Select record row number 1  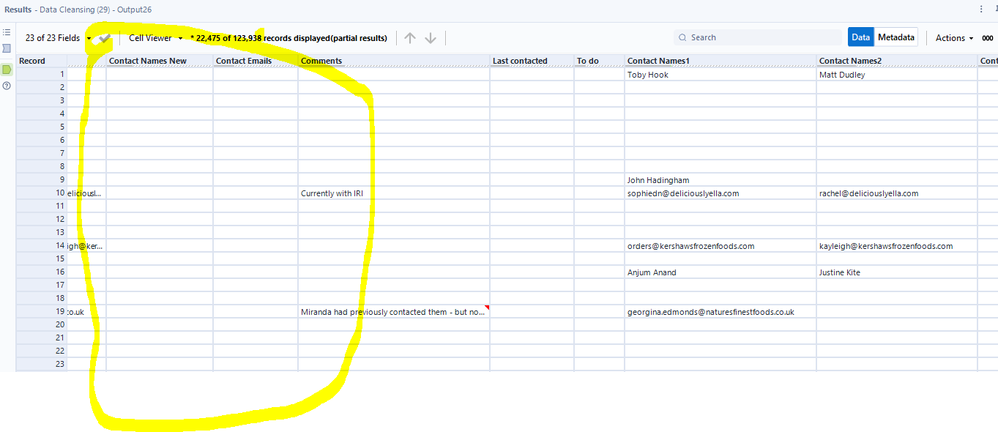point(41,74)
